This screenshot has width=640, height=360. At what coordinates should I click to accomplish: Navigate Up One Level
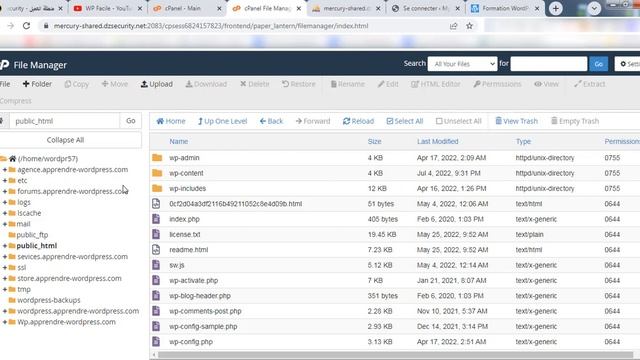(x=222, y=121)
